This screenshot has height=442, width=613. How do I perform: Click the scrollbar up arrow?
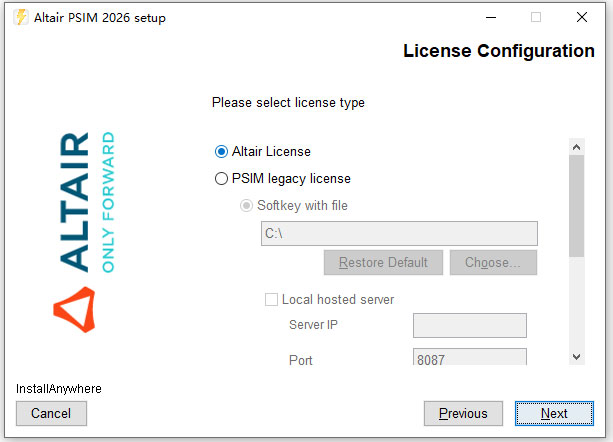click(576, 147)
